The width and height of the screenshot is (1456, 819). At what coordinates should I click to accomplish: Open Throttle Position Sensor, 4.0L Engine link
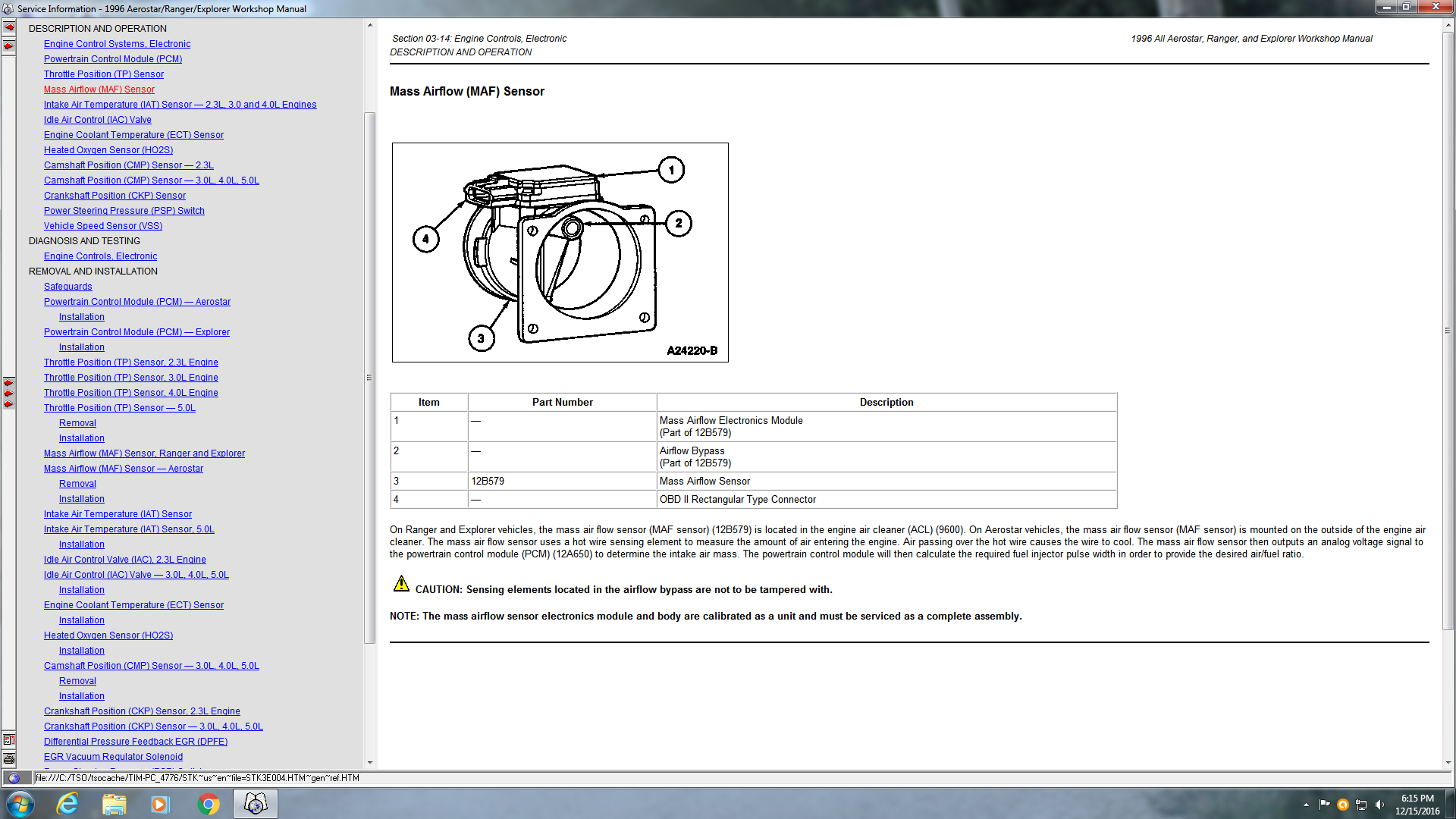click(x=131, y=393)
